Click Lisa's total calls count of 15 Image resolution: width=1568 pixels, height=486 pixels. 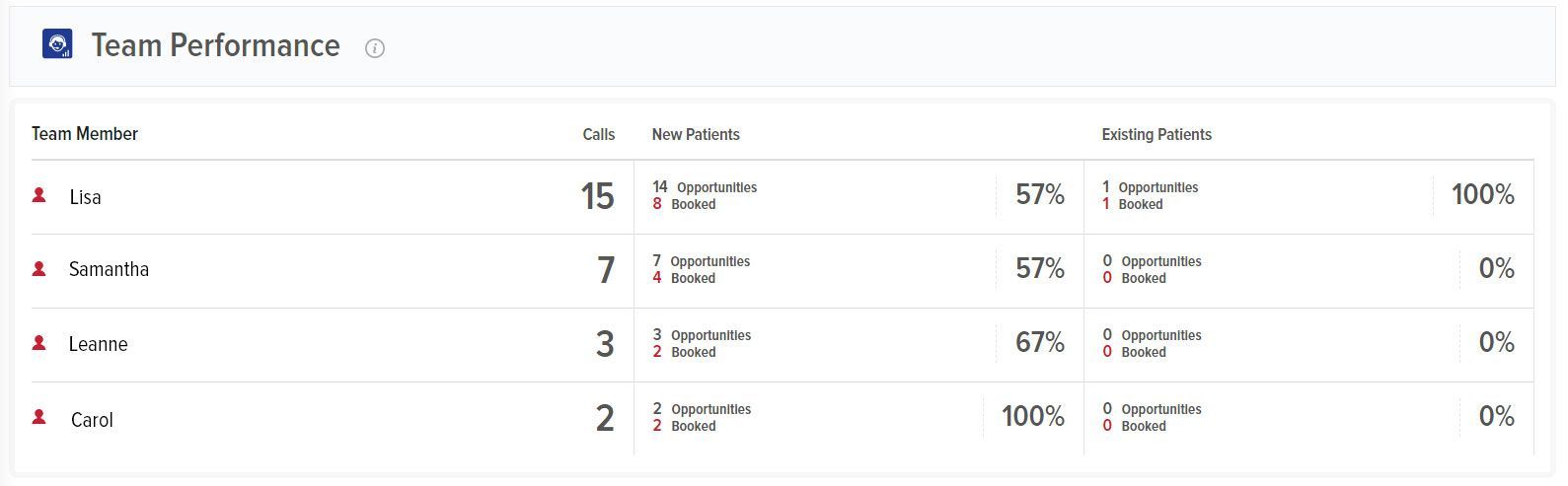[597, 196]
